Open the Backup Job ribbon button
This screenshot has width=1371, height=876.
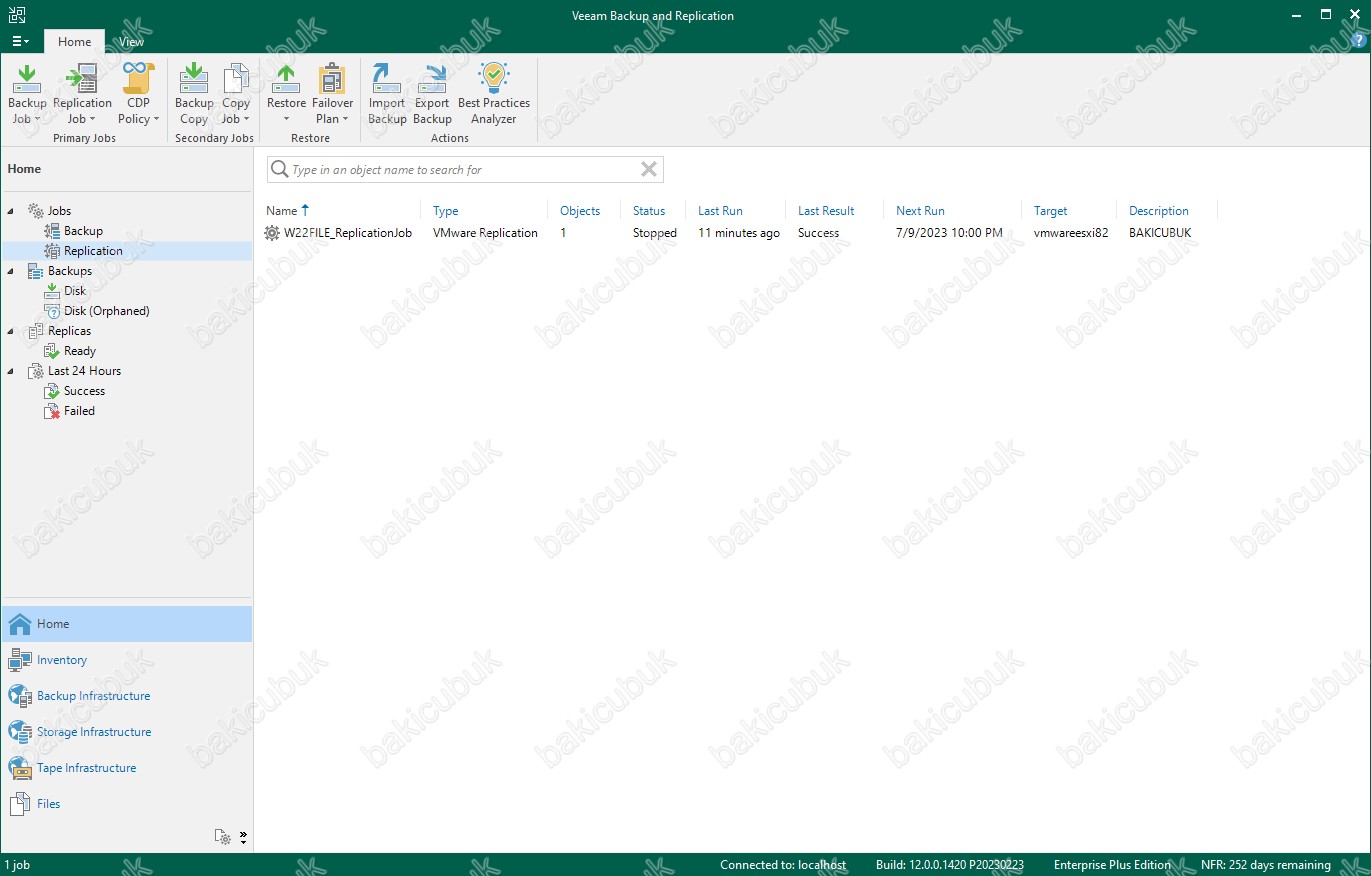click(27, 93)
